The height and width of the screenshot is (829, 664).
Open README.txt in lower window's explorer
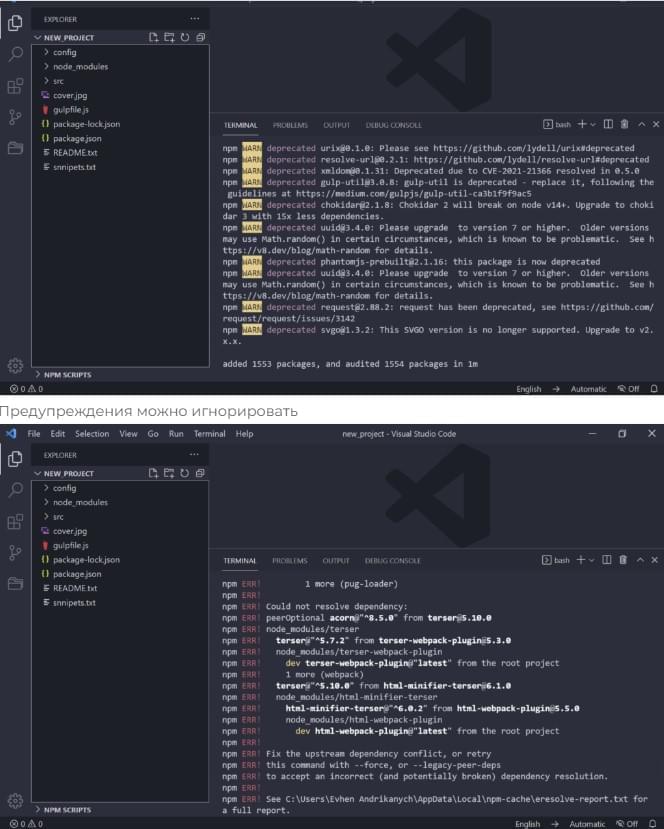[119, 588]
